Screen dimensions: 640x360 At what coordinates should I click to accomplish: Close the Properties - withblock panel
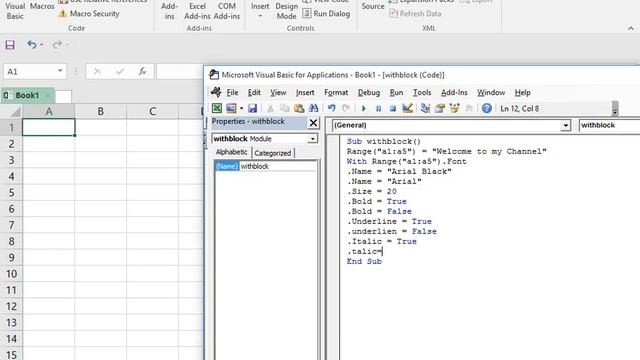tap(313, 122)
